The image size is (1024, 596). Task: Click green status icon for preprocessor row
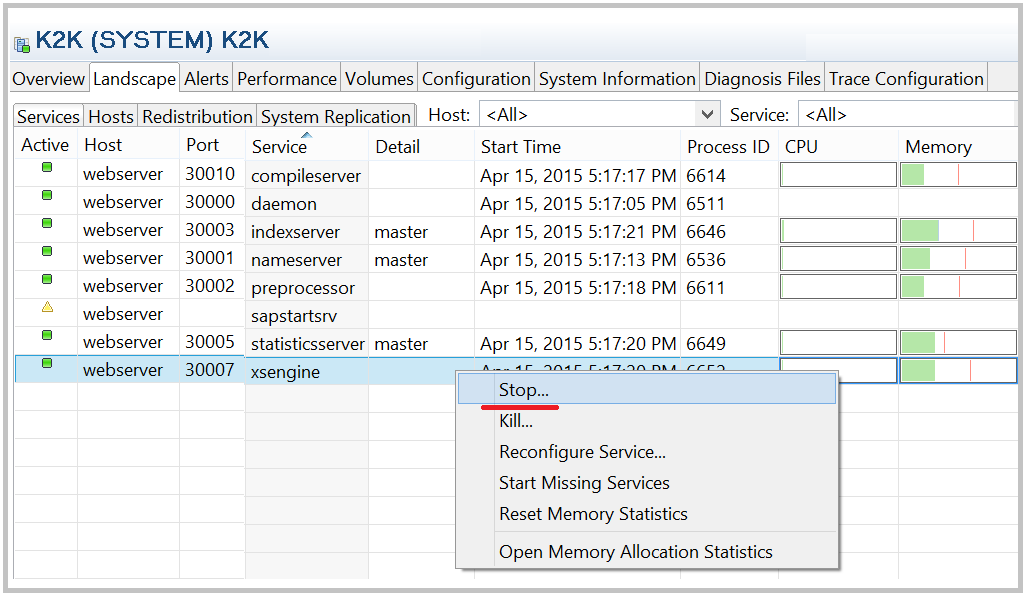pyautogui.click(x=47, y=279)
